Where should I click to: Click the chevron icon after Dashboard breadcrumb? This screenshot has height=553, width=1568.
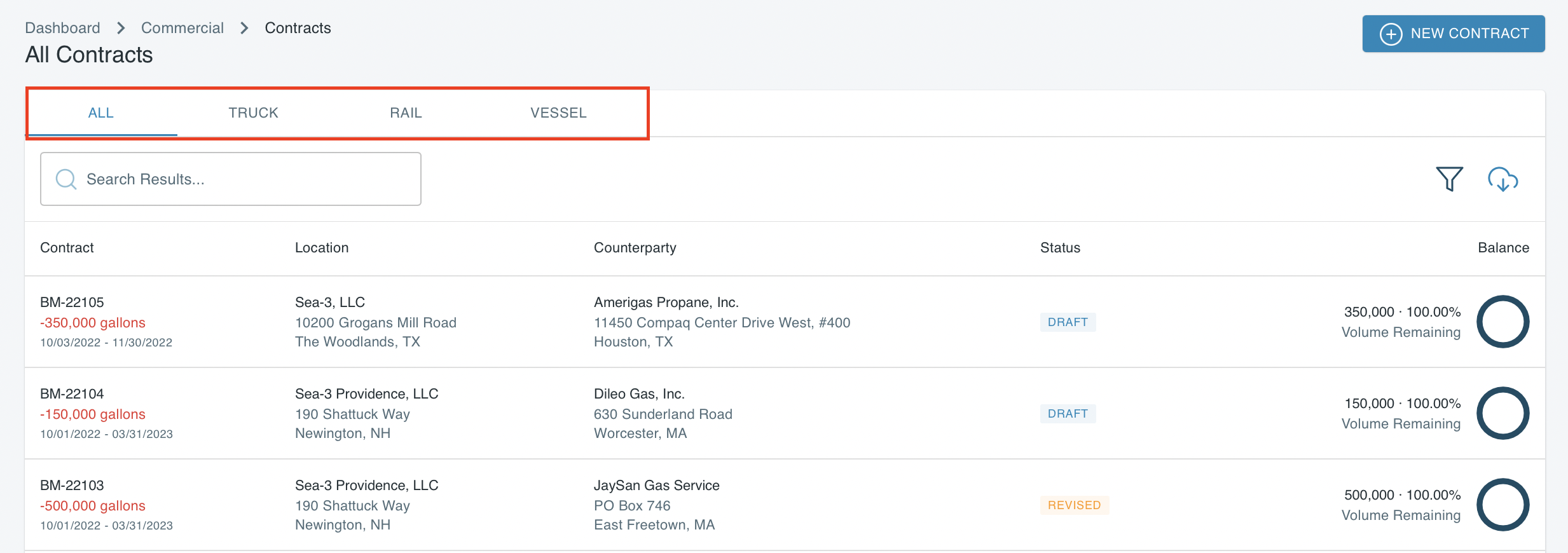[120, 28]
